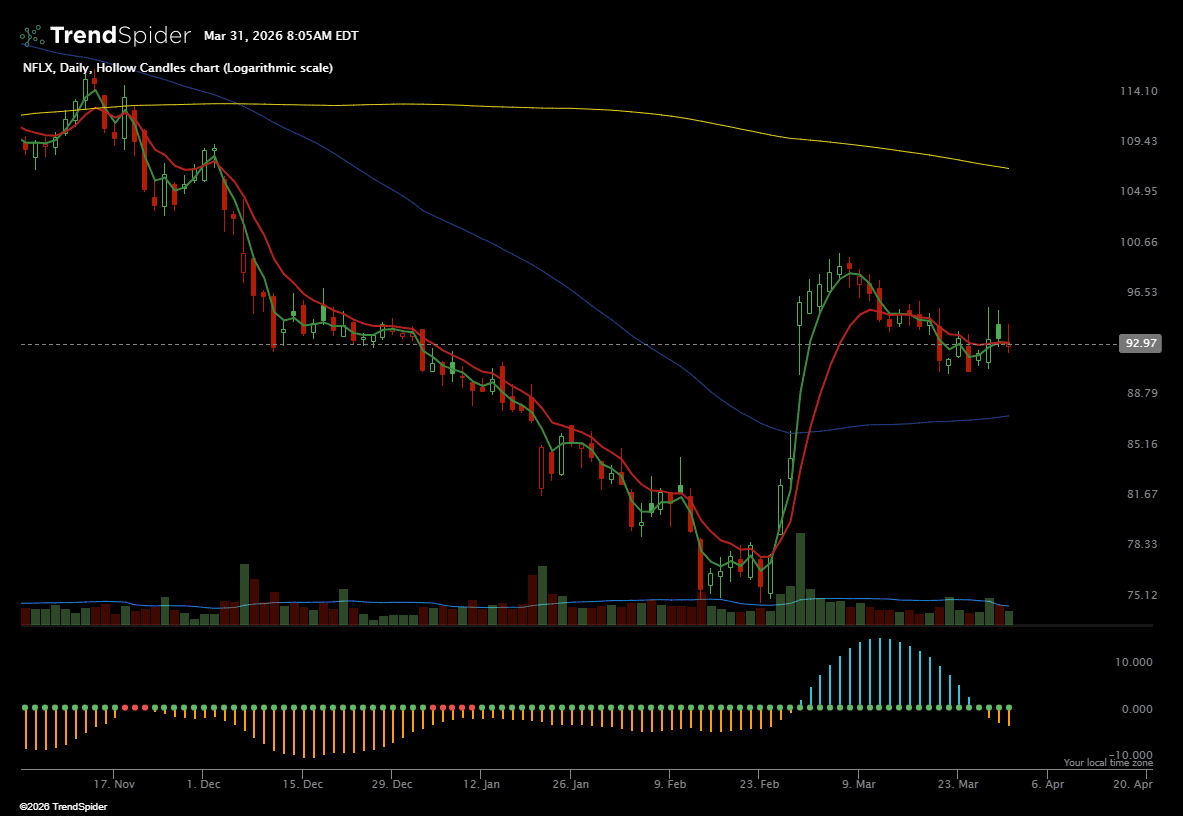1183x816 pixels.
Task: Select the highlighted 92.97 current price tag
Action: tap(1141, 343)
